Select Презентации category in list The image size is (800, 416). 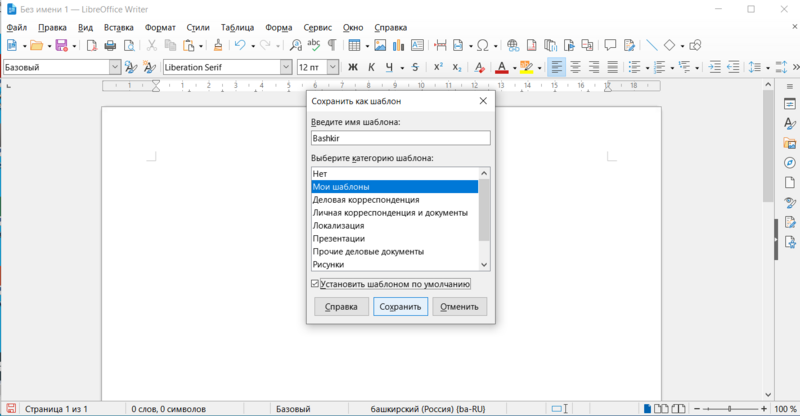tap(395, 238)
